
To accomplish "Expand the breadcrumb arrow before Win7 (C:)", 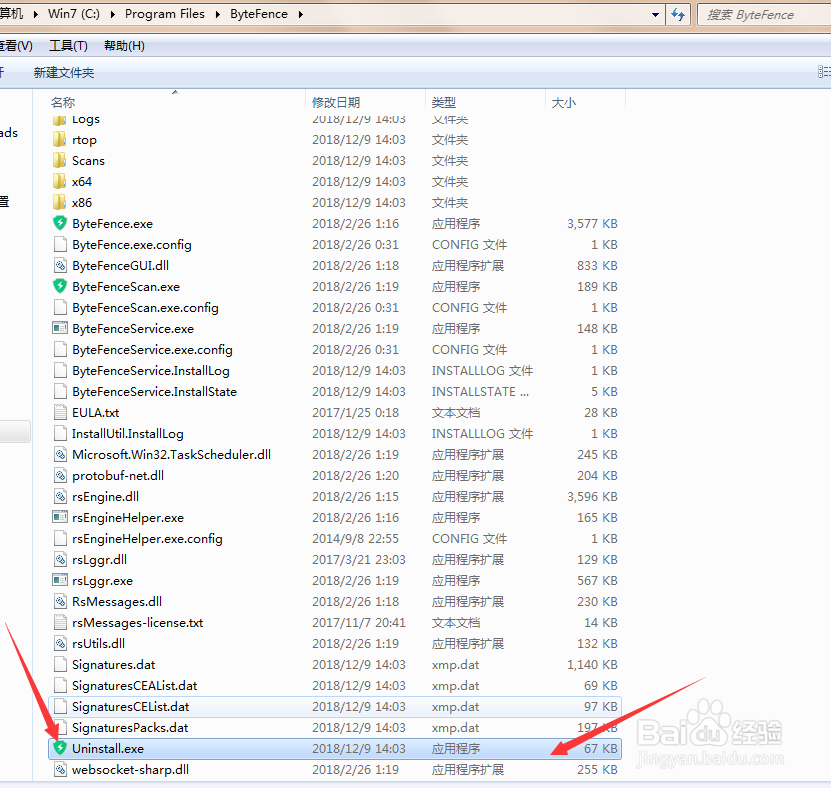I will tap(36, 14).
